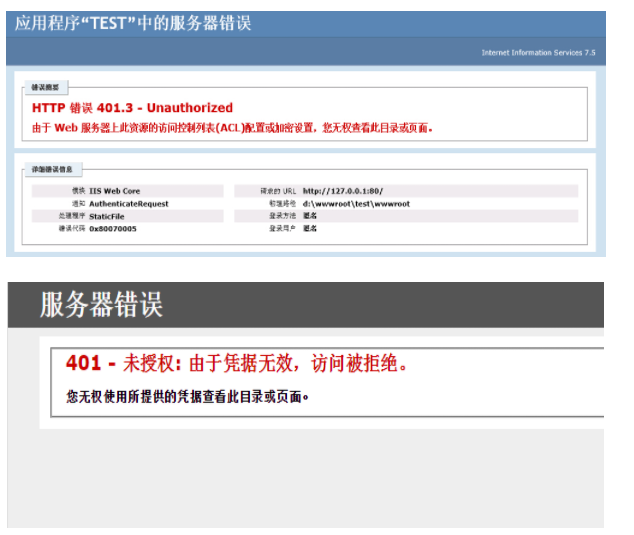Screen dimensions: 634x535
Task: Click the 请求的 URL field label
Action: click(279, 191)
